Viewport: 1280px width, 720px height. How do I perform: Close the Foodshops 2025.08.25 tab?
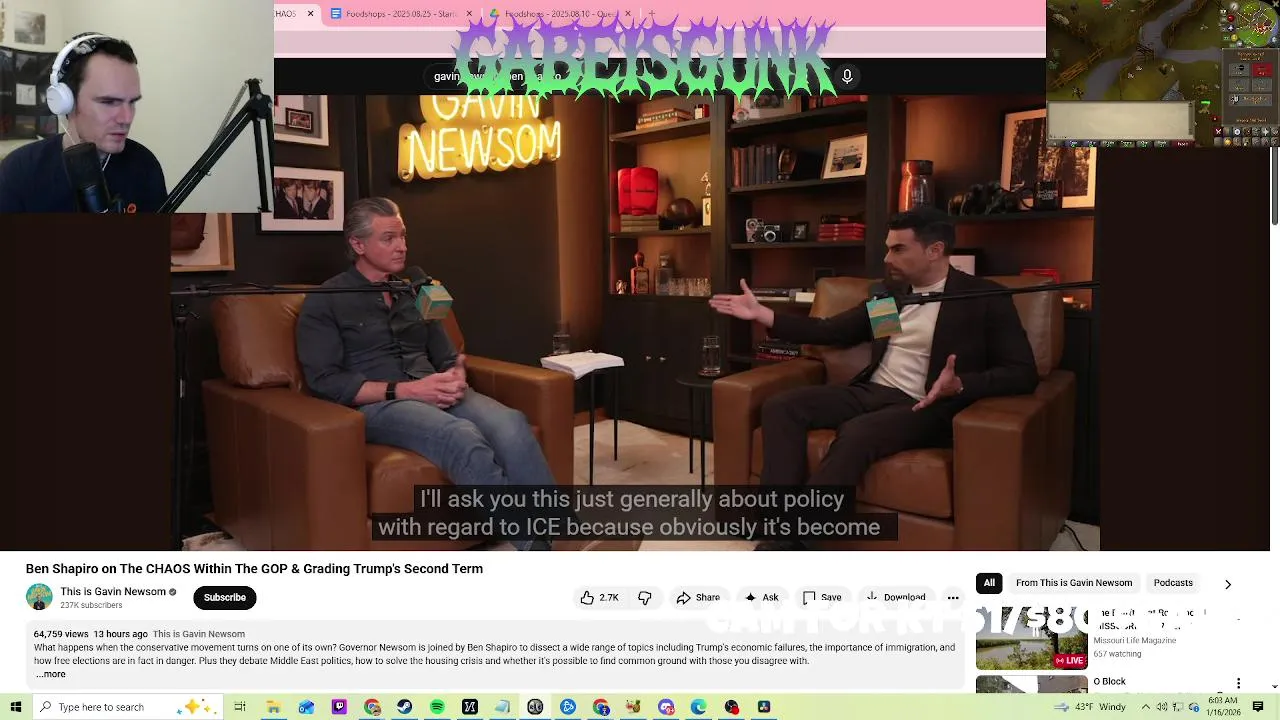(x=469, y=14)
